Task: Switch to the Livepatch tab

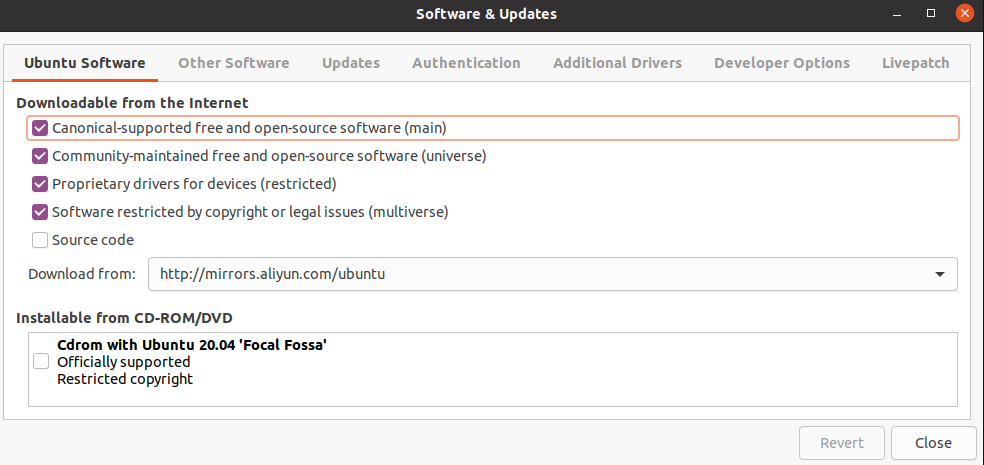Action: click(x=916, y=63)
